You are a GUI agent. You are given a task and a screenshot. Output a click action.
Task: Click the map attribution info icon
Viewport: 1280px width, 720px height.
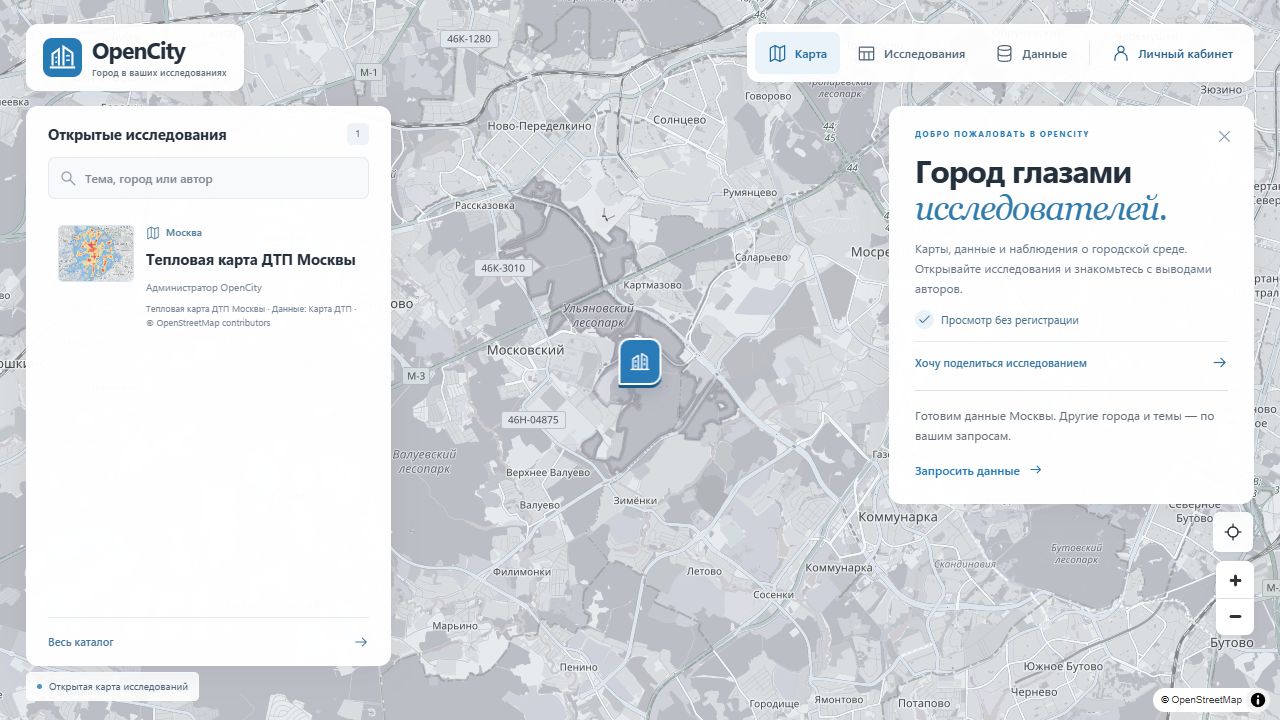point(1258,700)
